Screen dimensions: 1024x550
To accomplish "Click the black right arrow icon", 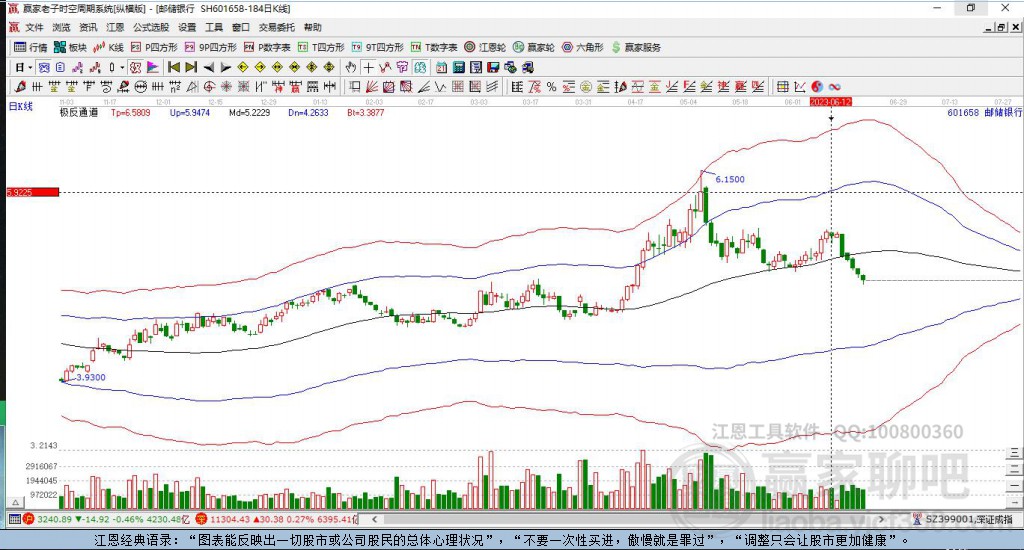I will tap(225, 67).
